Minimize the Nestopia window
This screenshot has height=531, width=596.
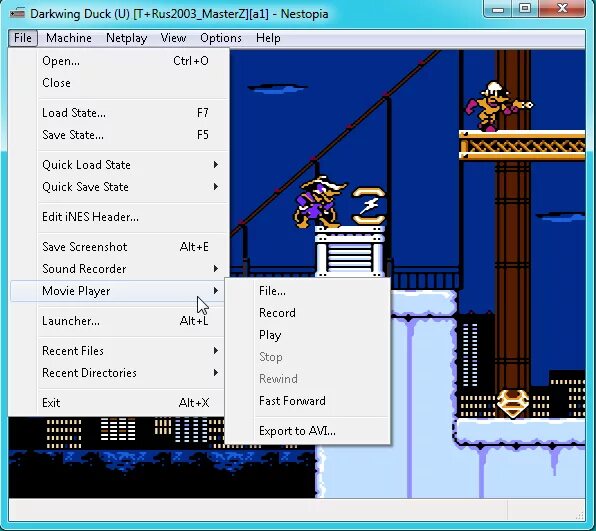tap(498, 9)
